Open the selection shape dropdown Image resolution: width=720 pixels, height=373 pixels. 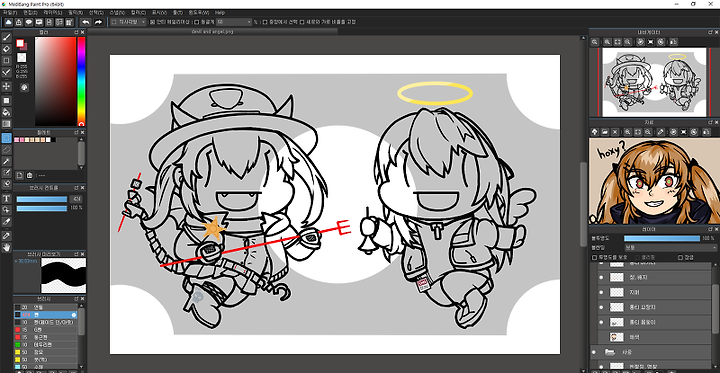click(129, 22)
